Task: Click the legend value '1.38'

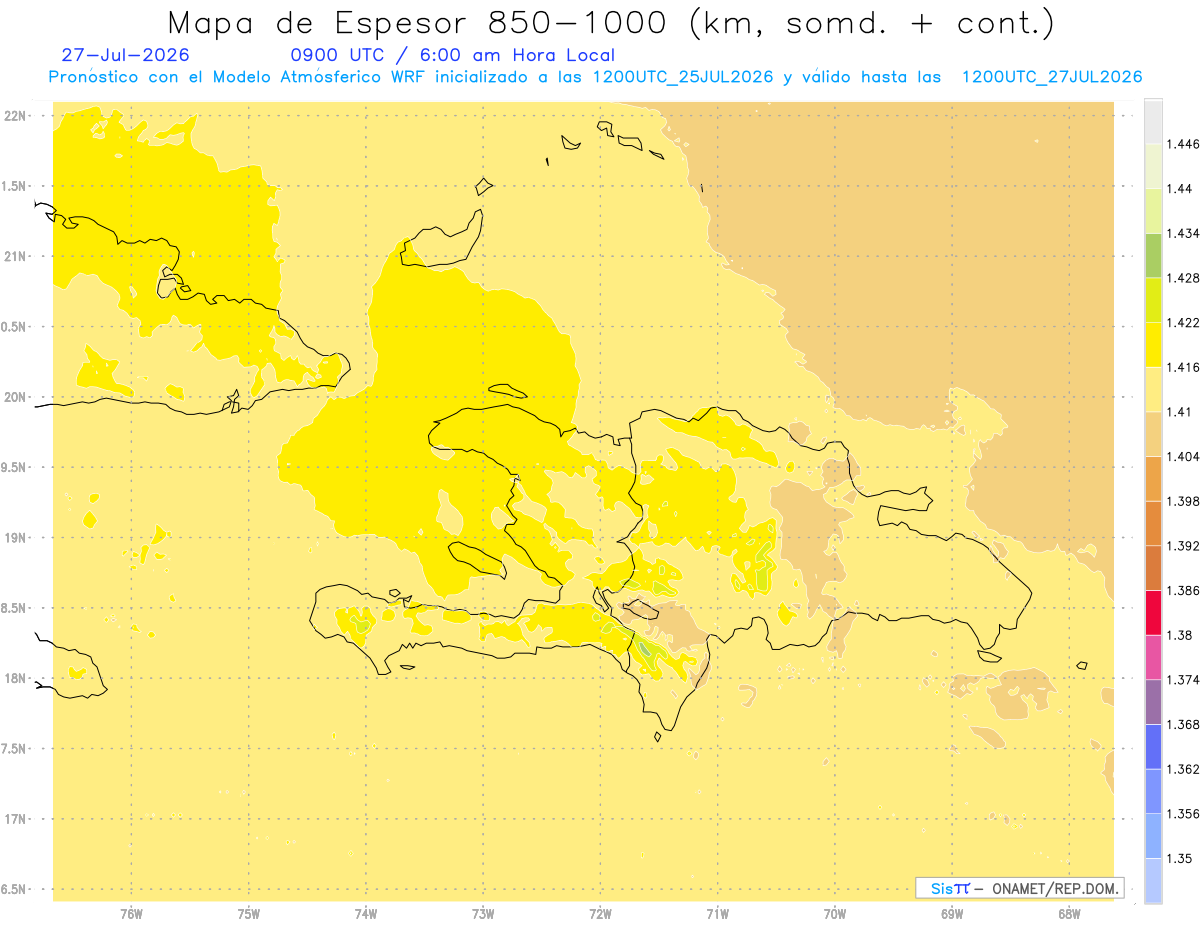Action: (1180, 635)
